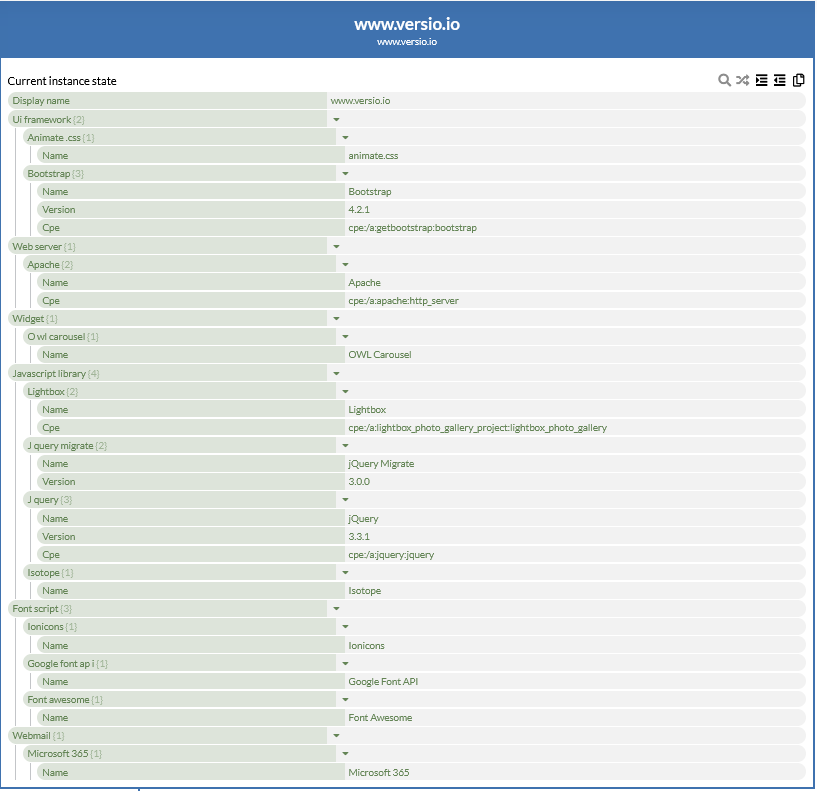Viewport: 817px width, 791px height.
Task: Click the copy to clipboard icon
Action: (x=798, y=80)
